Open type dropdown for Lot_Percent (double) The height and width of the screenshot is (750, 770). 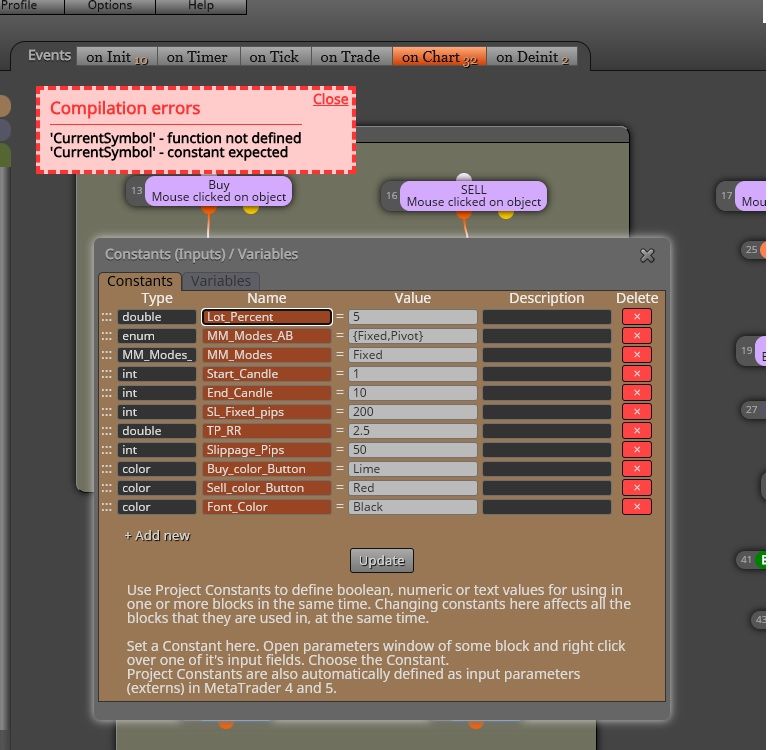(157, 317)
